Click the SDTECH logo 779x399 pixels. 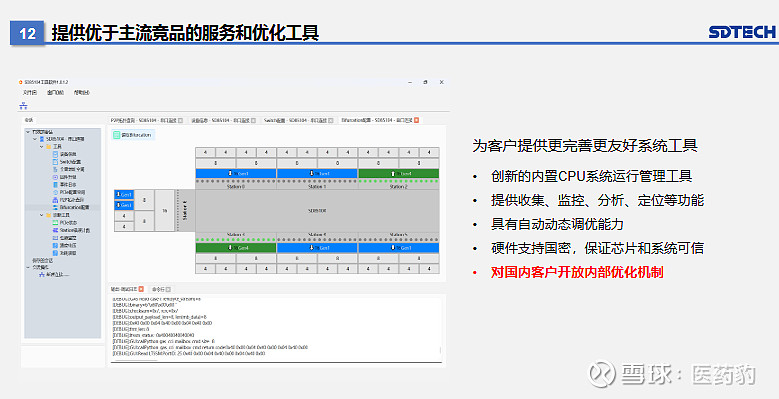[x=742, y=32]
